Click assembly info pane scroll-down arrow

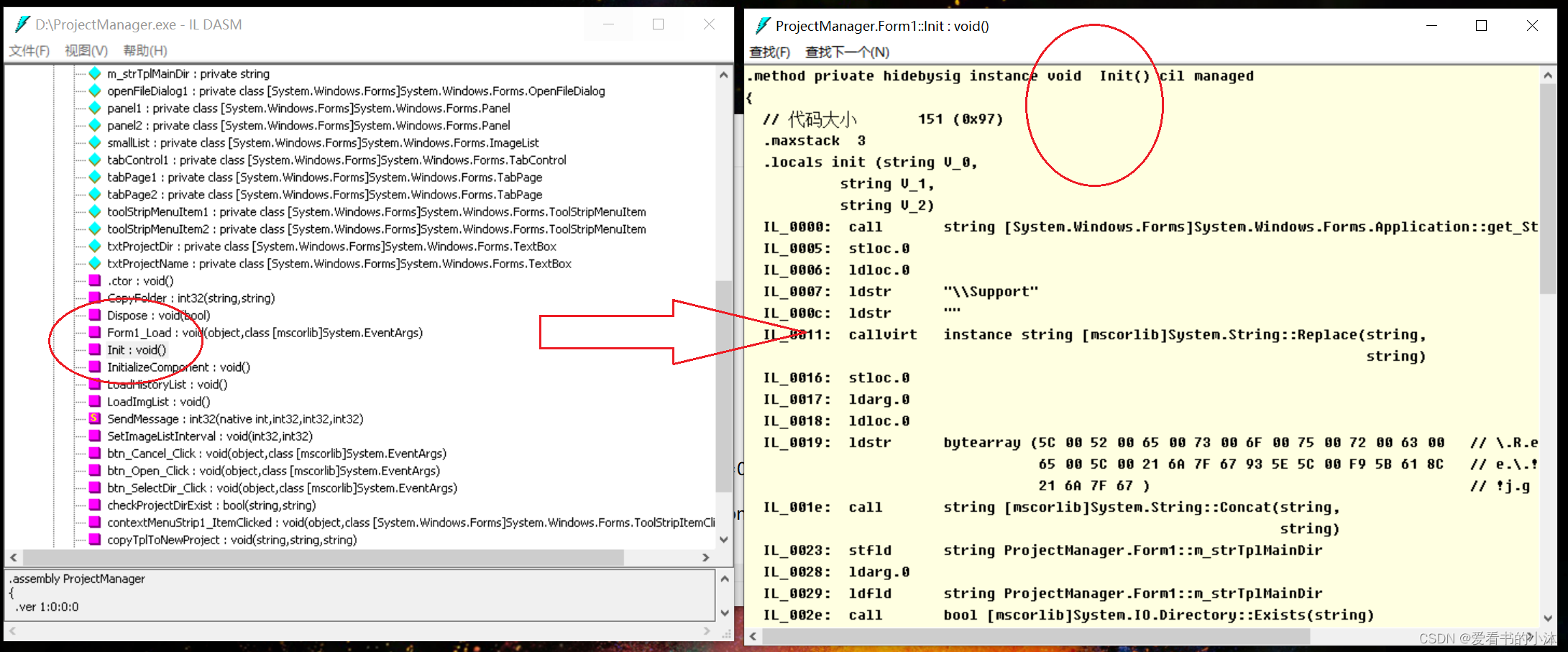(725, 612)
